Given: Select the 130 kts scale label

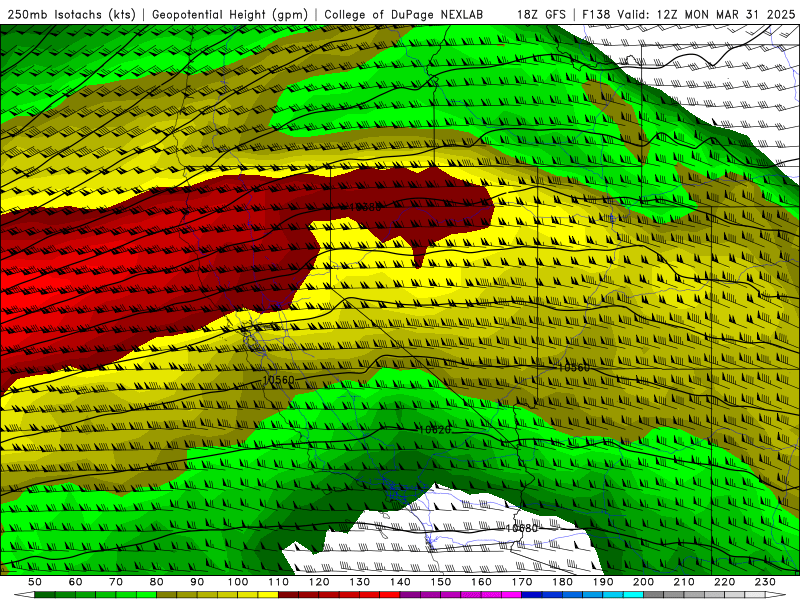Looking at the screenshot, I should point(359,582).
